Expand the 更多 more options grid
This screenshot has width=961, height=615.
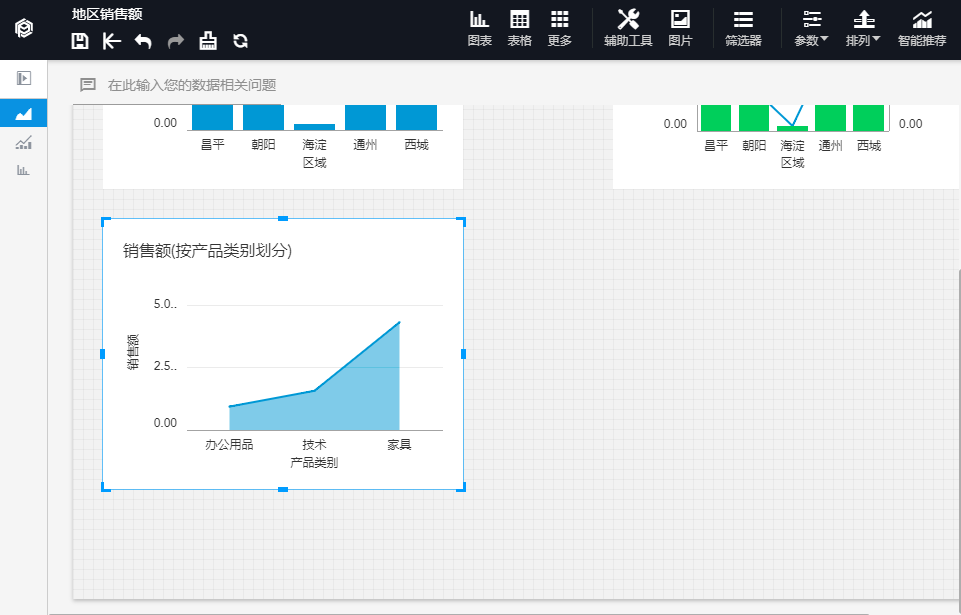click(x=560, y=28)
